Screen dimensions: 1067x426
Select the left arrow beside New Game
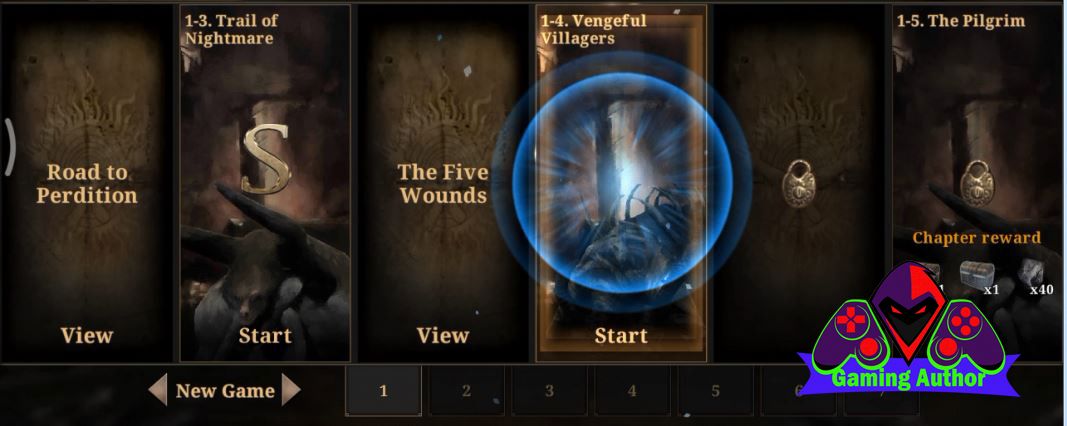click(158, 391)
